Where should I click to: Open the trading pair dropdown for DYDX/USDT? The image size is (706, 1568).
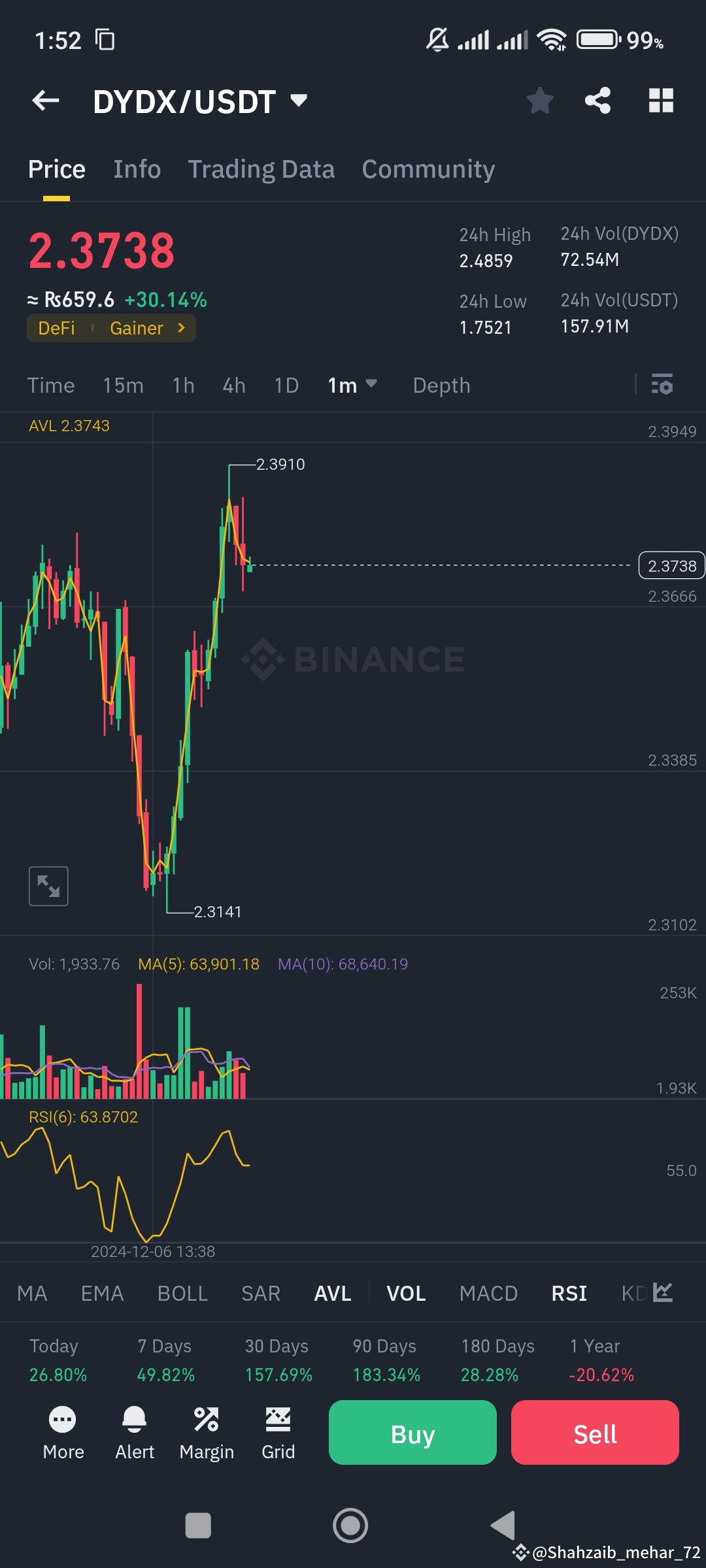[x=297, y=100]
